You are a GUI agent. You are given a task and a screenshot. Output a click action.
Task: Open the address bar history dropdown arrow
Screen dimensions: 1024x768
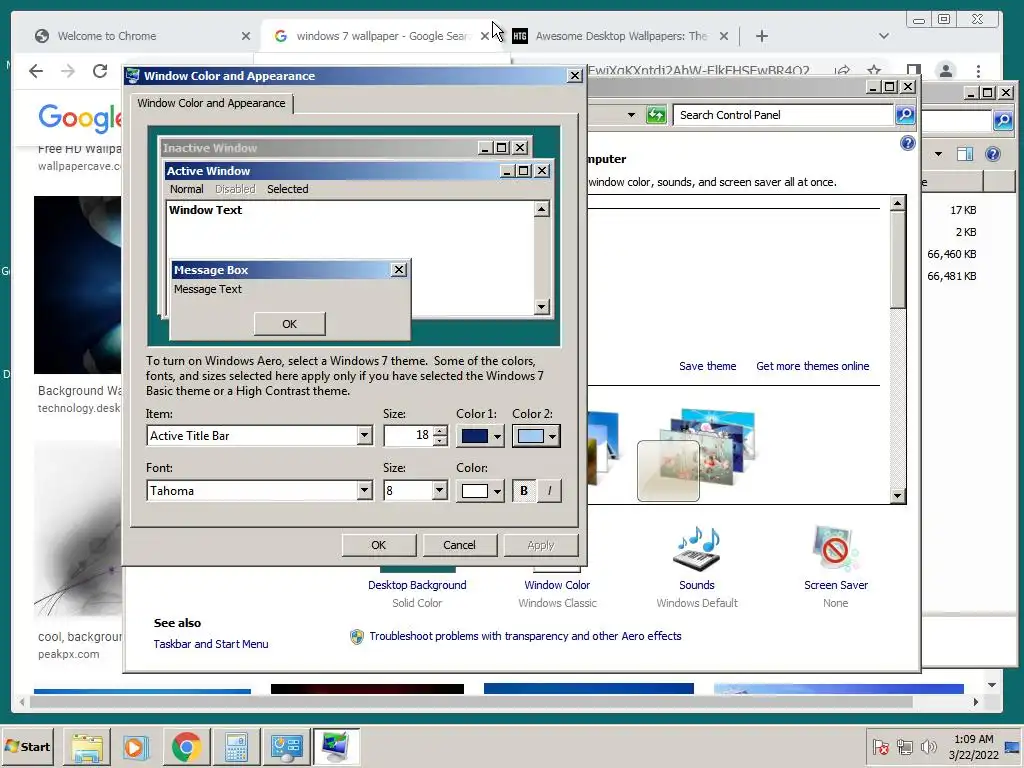(631, 115)
